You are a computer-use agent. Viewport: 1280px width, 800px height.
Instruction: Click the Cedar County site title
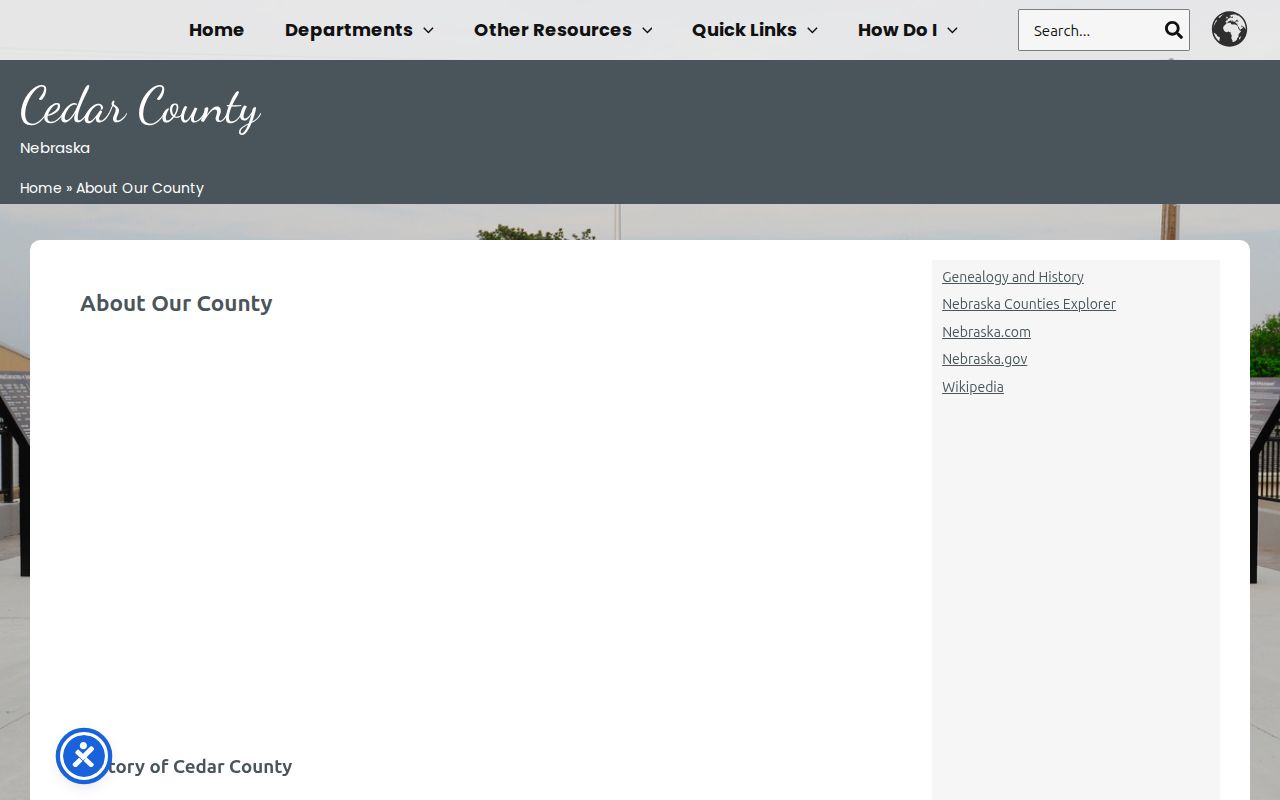point(140,107)
